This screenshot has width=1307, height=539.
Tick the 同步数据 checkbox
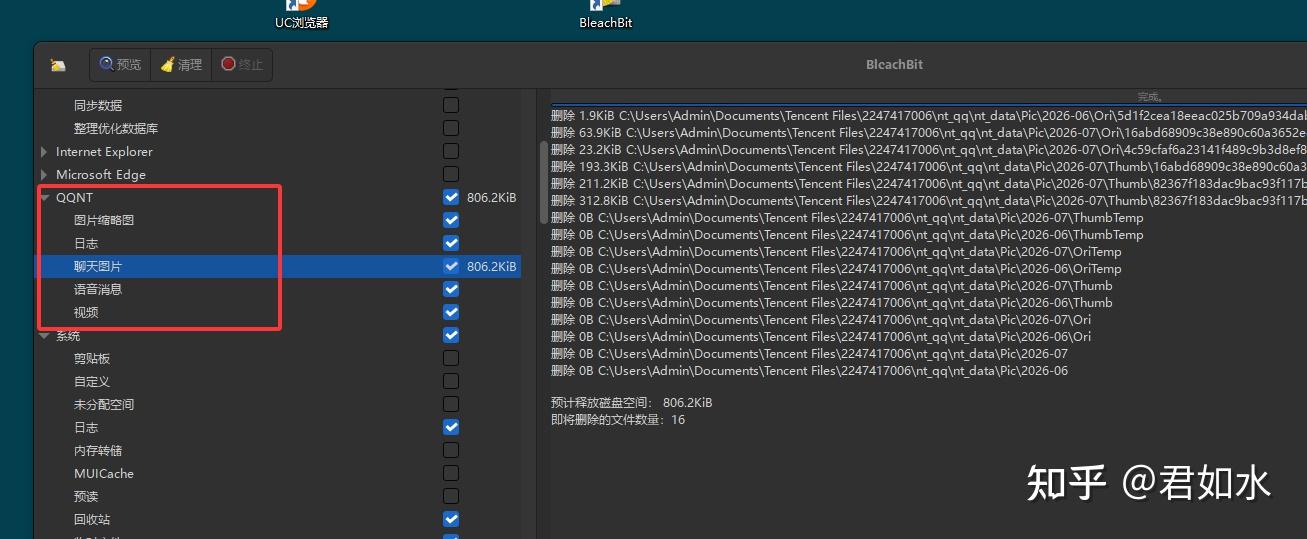[451, 105]
